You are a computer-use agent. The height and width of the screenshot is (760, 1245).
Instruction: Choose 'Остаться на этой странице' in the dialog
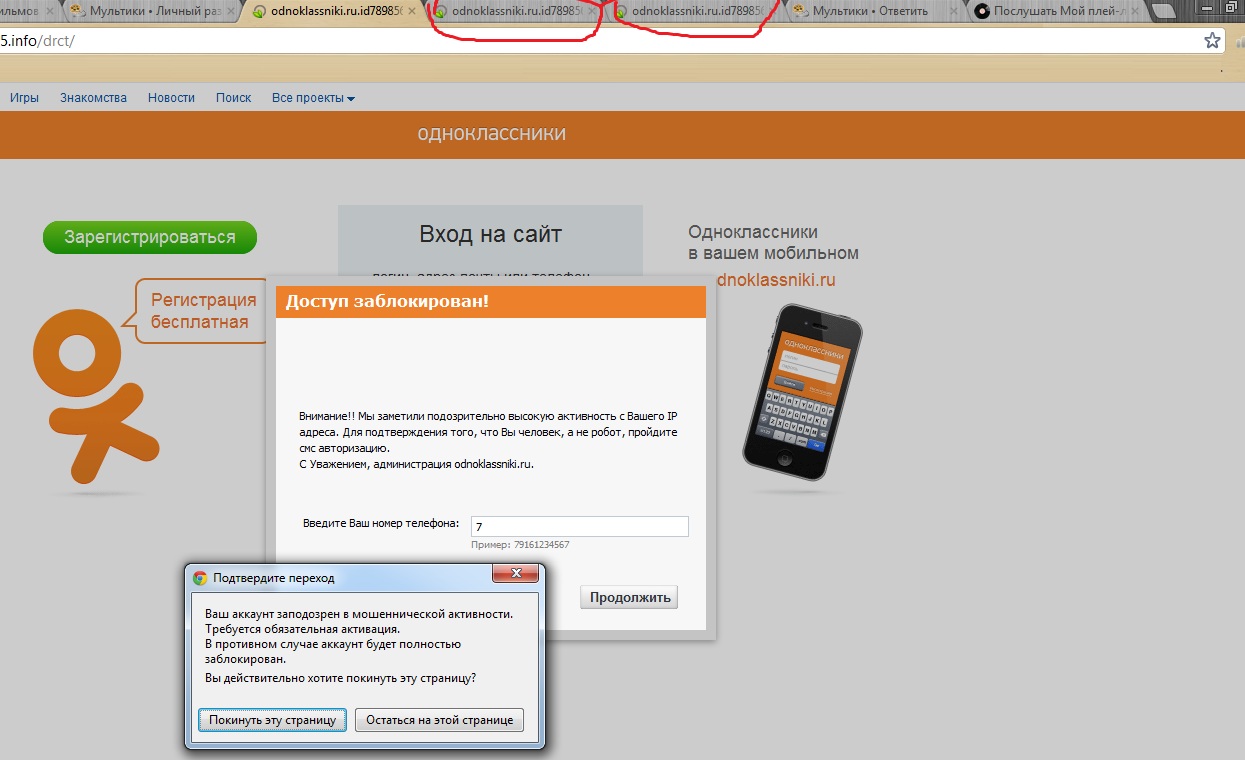(439, 720)
